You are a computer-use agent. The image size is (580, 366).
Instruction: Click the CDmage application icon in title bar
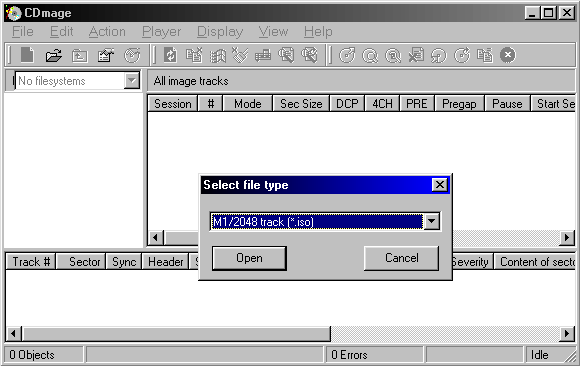(x=13, y=13)
